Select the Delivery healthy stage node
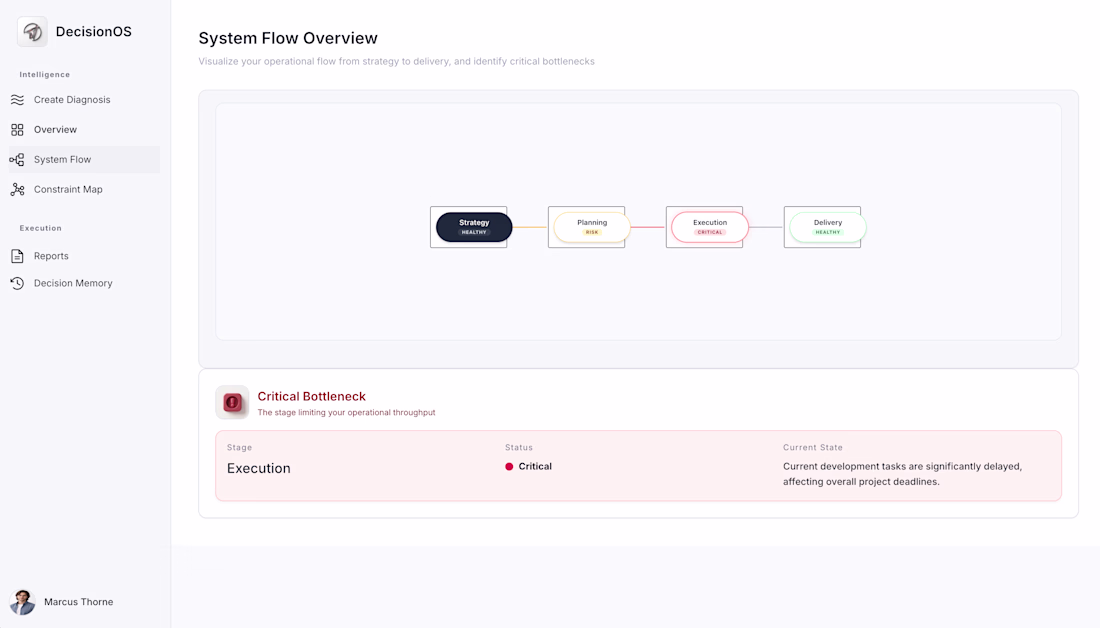Viewport: 1100px width, 628px height. click(828, 227)
